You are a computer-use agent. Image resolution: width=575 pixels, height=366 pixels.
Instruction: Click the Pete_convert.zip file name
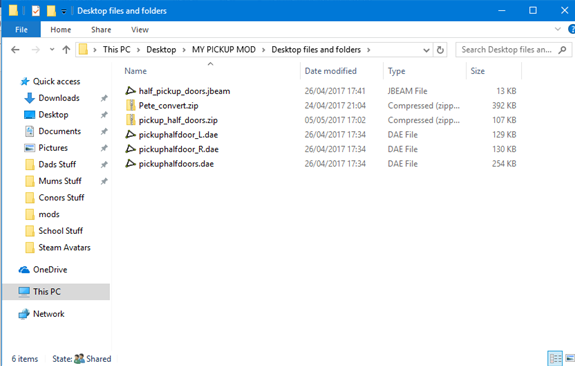coord(168,106)
